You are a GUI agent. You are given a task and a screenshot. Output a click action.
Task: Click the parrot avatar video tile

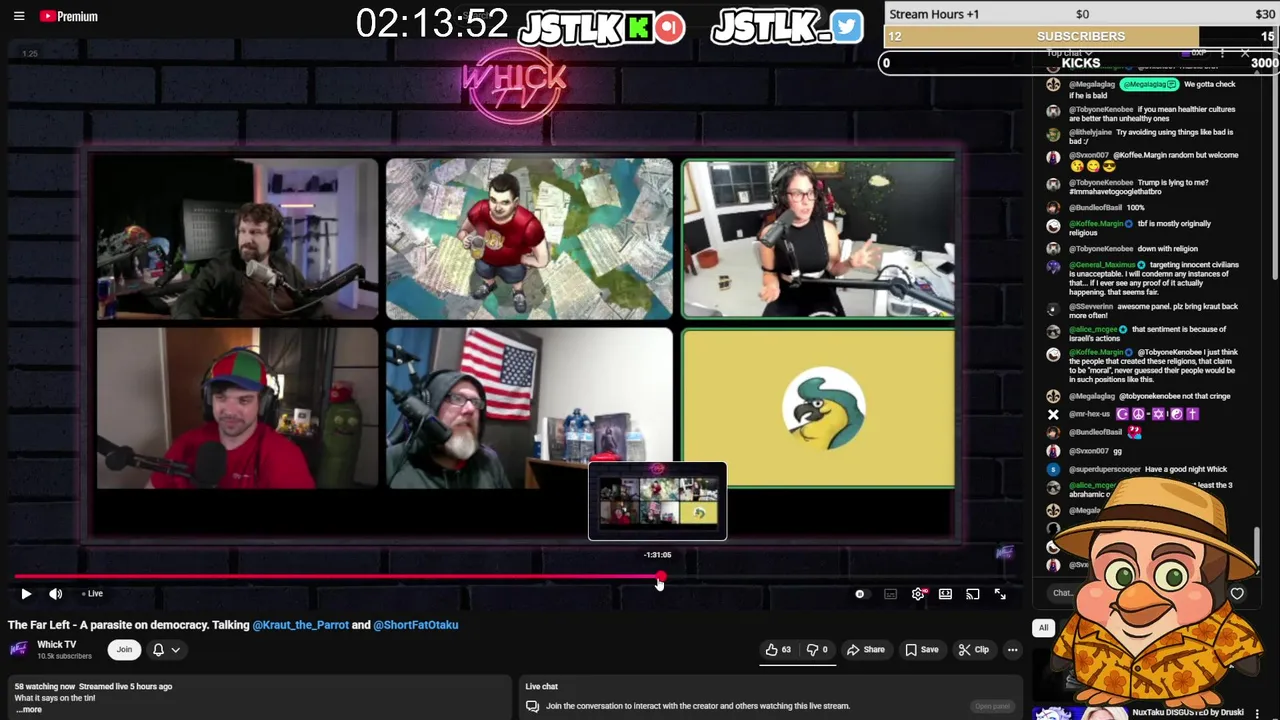(x=818, y=409)
